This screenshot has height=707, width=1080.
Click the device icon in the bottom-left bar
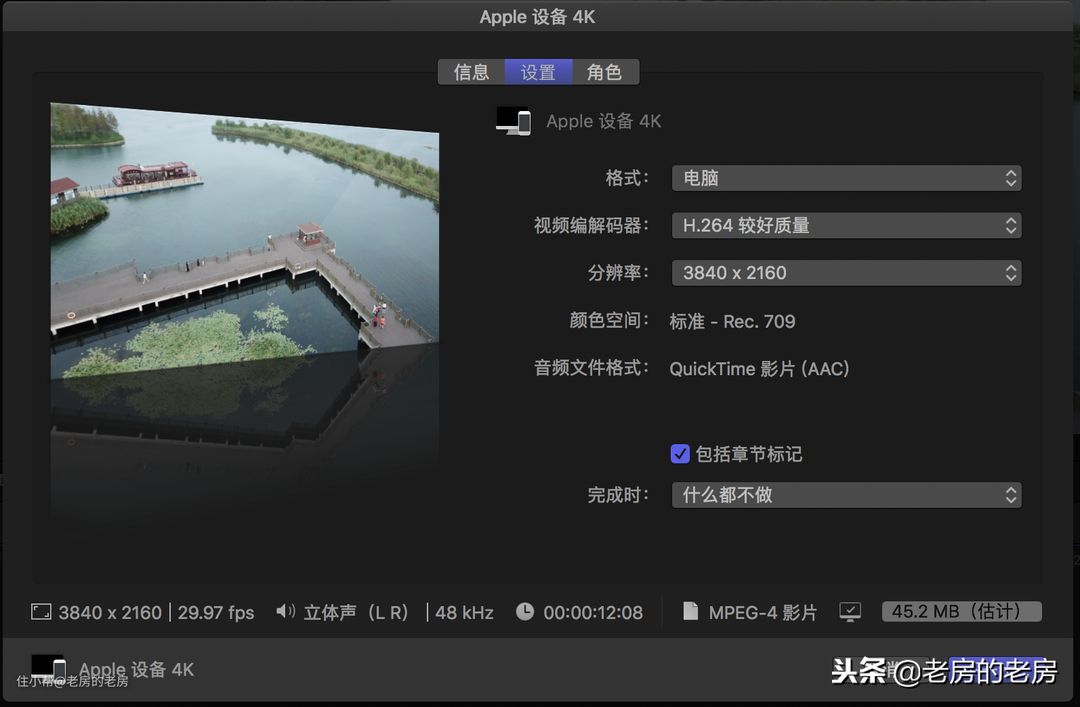(48, 667)
